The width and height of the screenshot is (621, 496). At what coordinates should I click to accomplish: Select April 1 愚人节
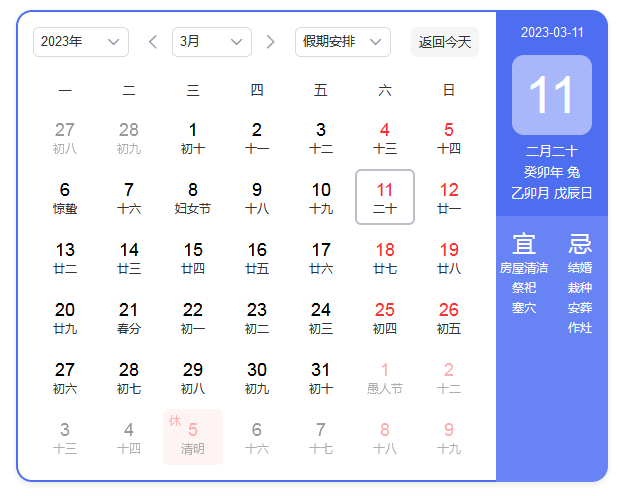tap(385, 378)
